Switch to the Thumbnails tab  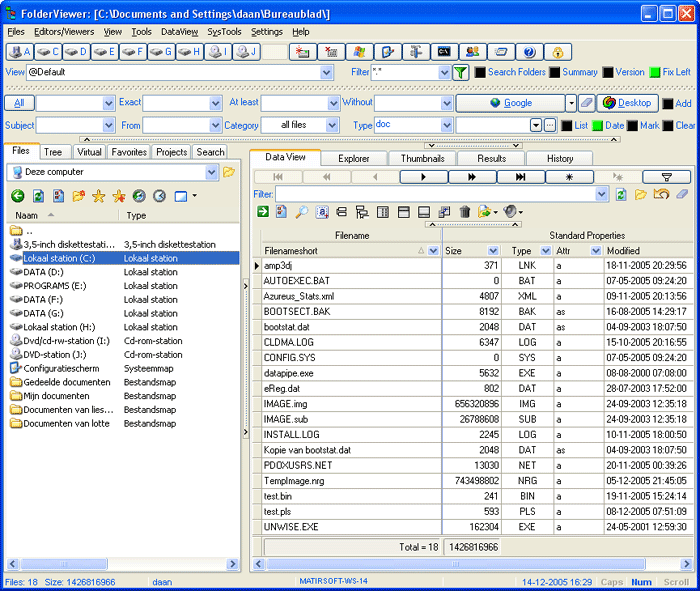[422, 158]
